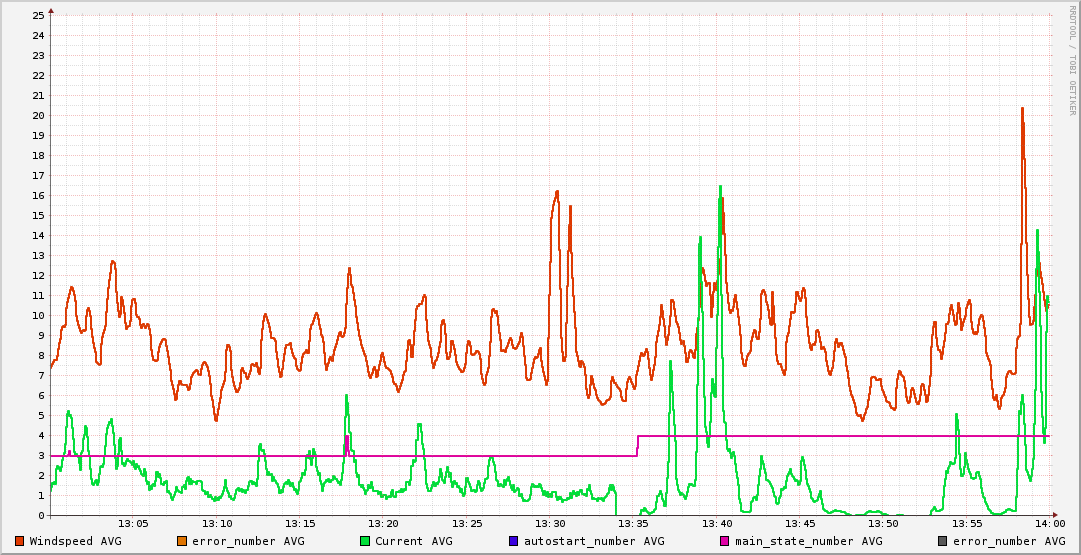Select the Current AVG legend label
1081x555 pixels.
(413, 541)
